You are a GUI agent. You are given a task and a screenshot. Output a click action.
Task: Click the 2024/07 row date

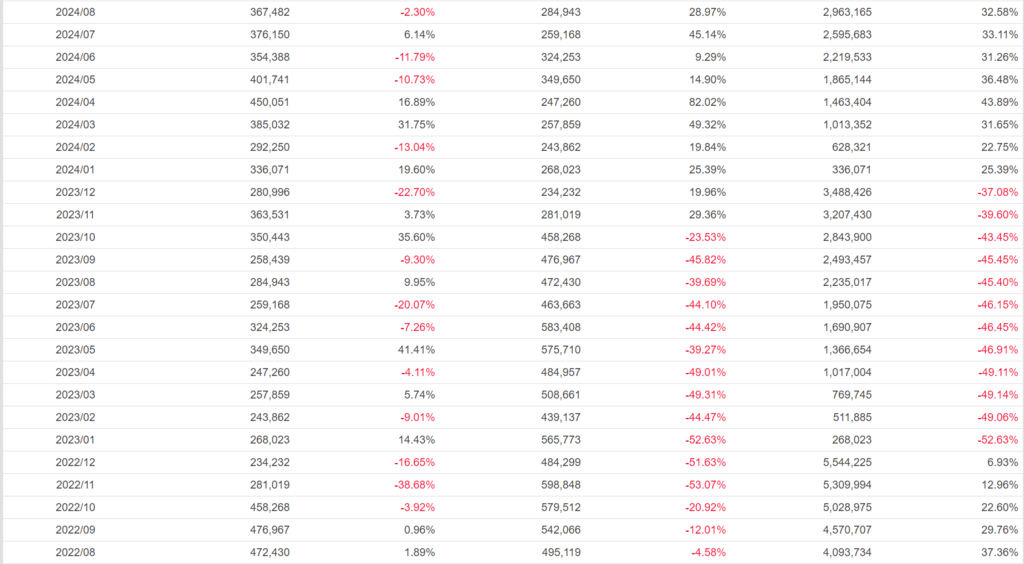[75, 34]
